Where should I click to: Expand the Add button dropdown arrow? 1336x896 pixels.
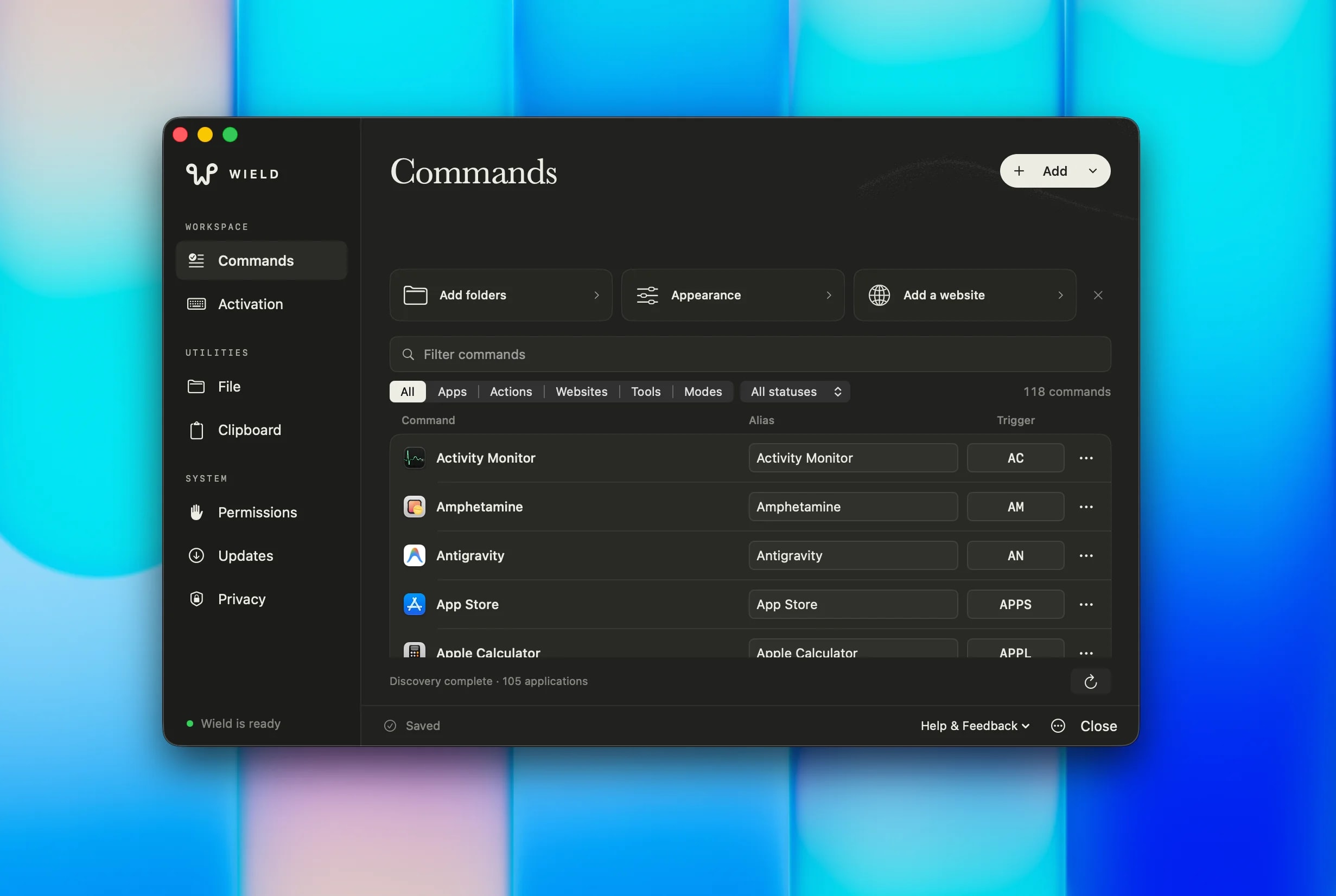[1092, 171]
